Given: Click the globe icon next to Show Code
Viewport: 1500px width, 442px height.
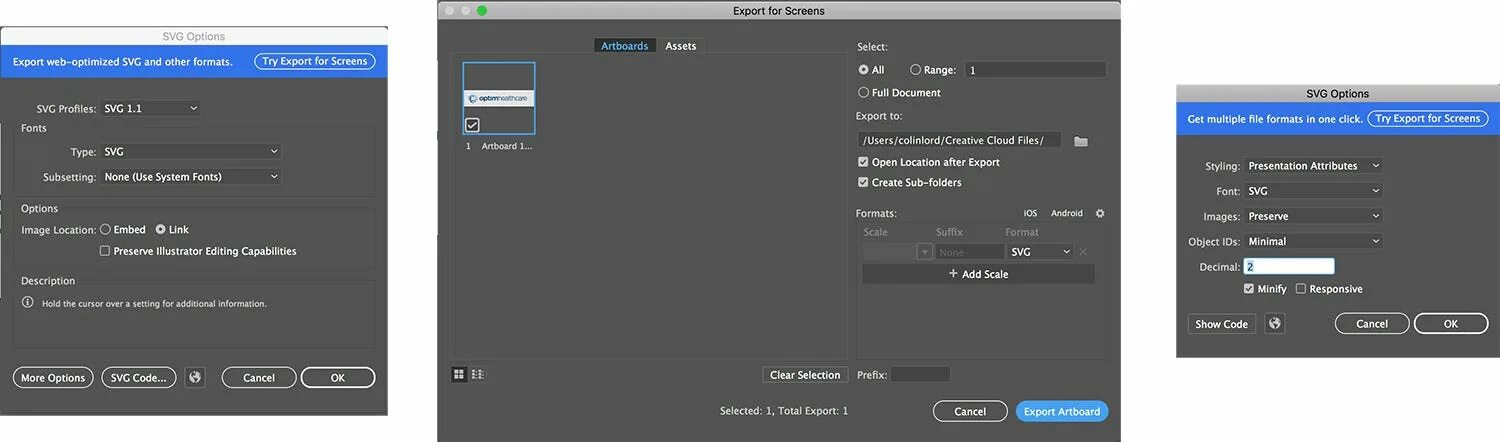Looking at the screenshot, I should point(1274,324).
